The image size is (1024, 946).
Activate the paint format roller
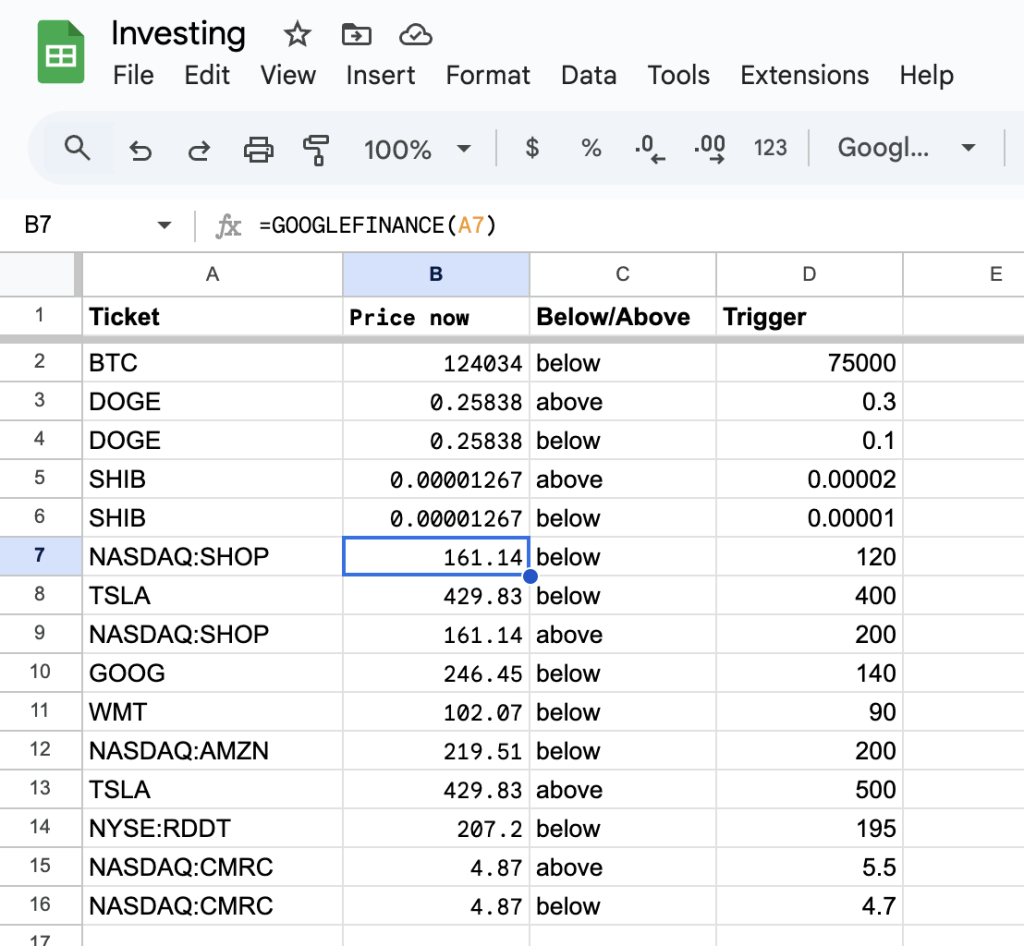[x=316, y=150]
